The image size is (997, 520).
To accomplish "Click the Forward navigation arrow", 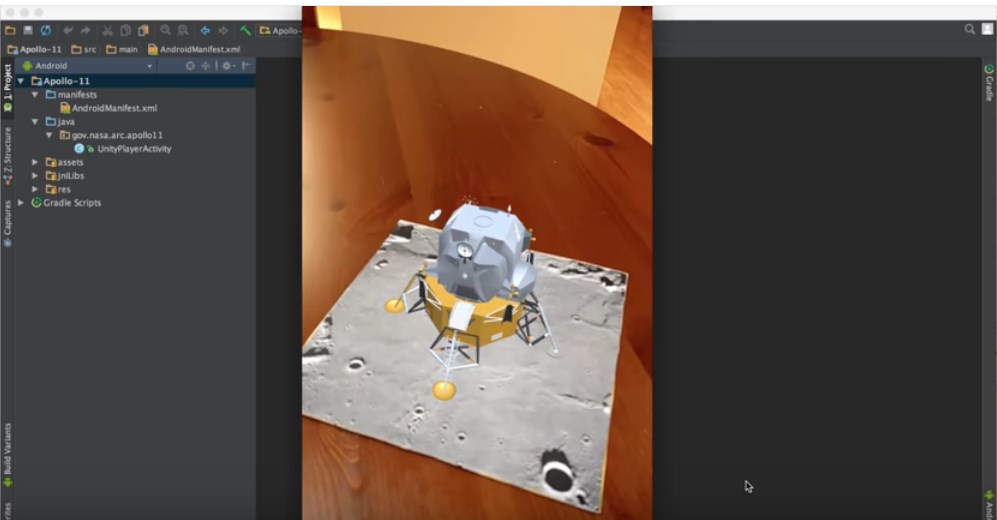I will tap(223, 30).
